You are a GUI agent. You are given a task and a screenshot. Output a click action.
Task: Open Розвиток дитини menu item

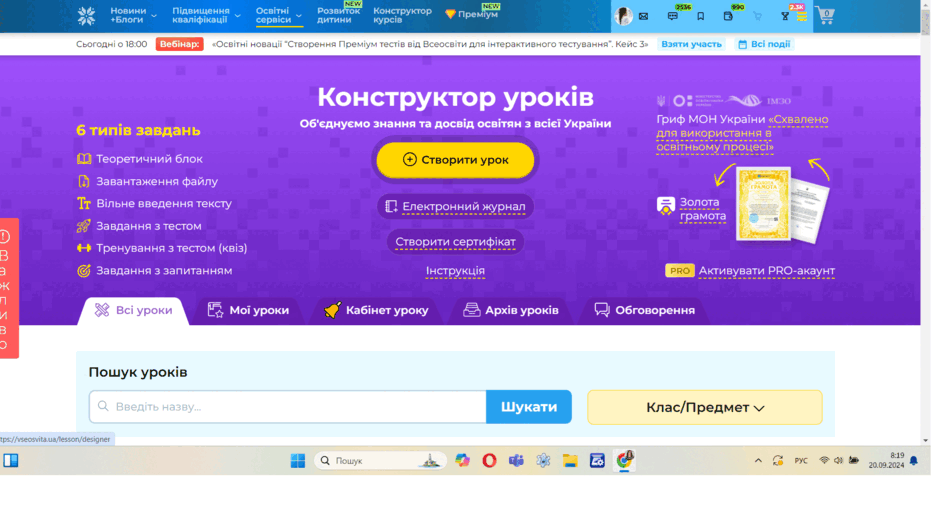point(339,16)
